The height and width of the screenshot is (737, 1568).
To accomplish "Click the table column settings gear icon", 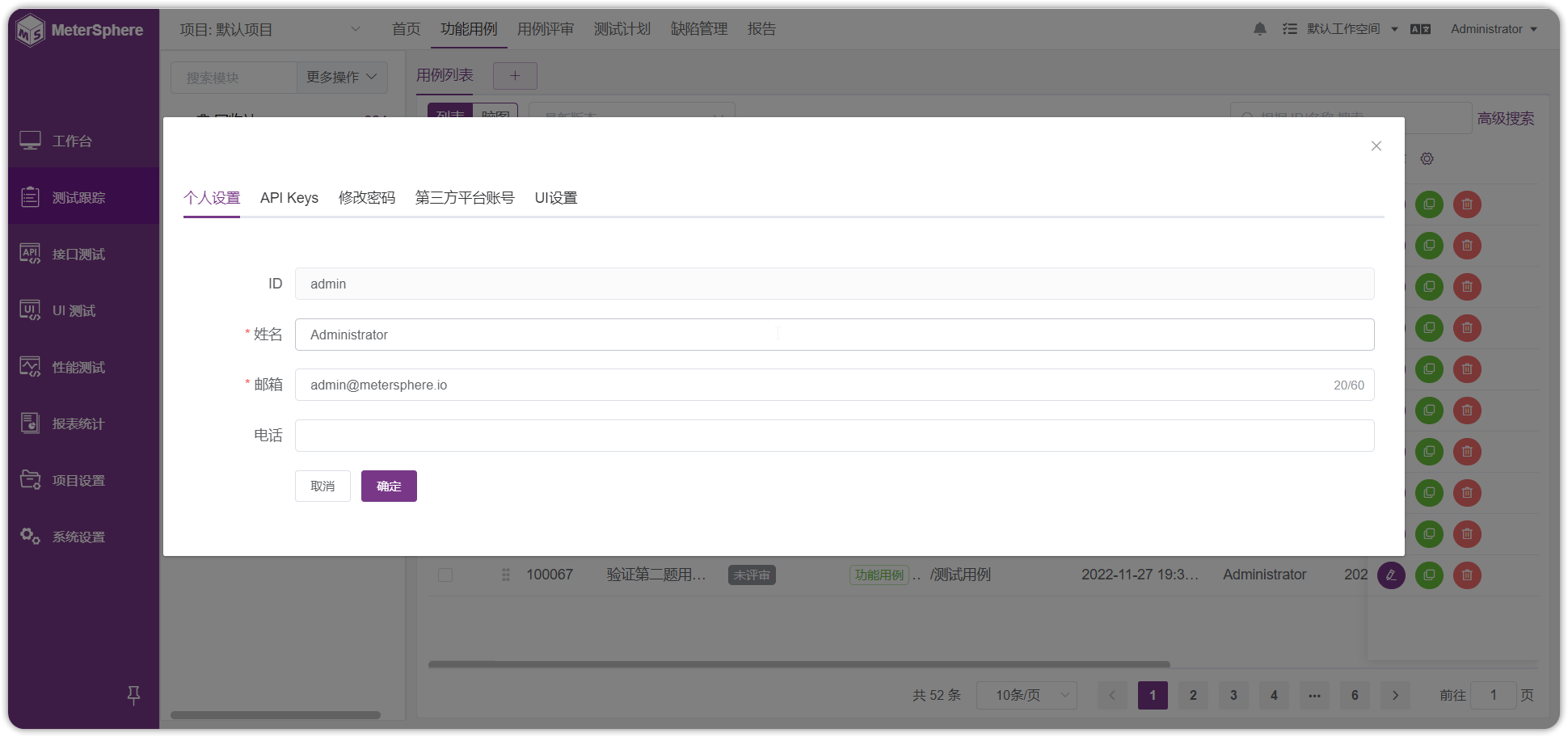I will click(1427, 158).
